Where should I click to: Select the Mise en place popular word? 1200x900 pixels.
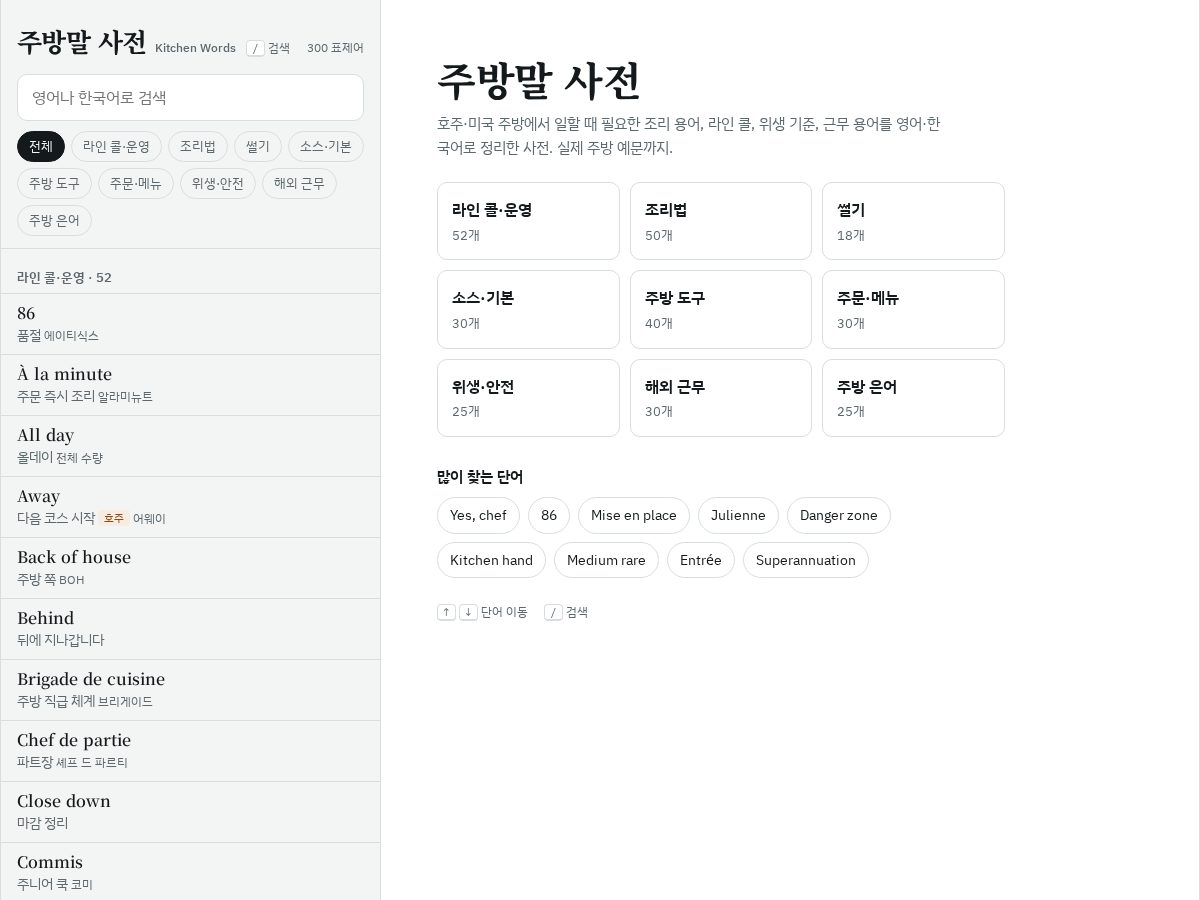click(634, 515)
